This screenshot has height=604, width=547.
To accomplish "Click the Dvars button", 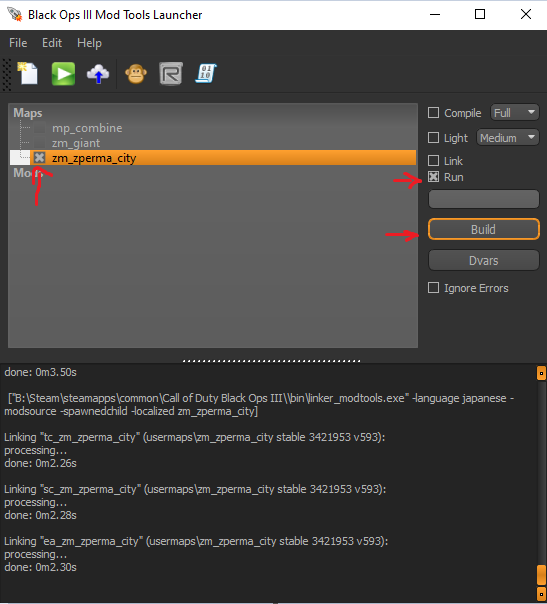I will [x=483, y=260].
